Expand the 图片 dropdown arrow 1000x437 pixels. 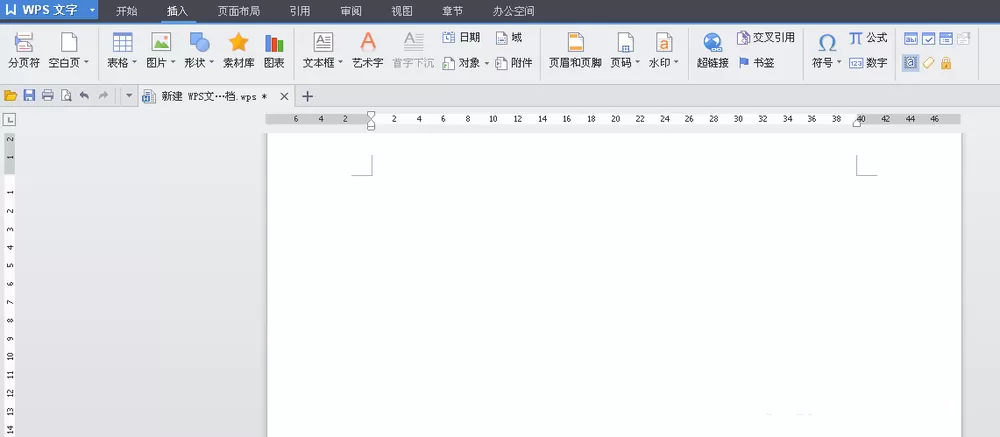(173, 63)
